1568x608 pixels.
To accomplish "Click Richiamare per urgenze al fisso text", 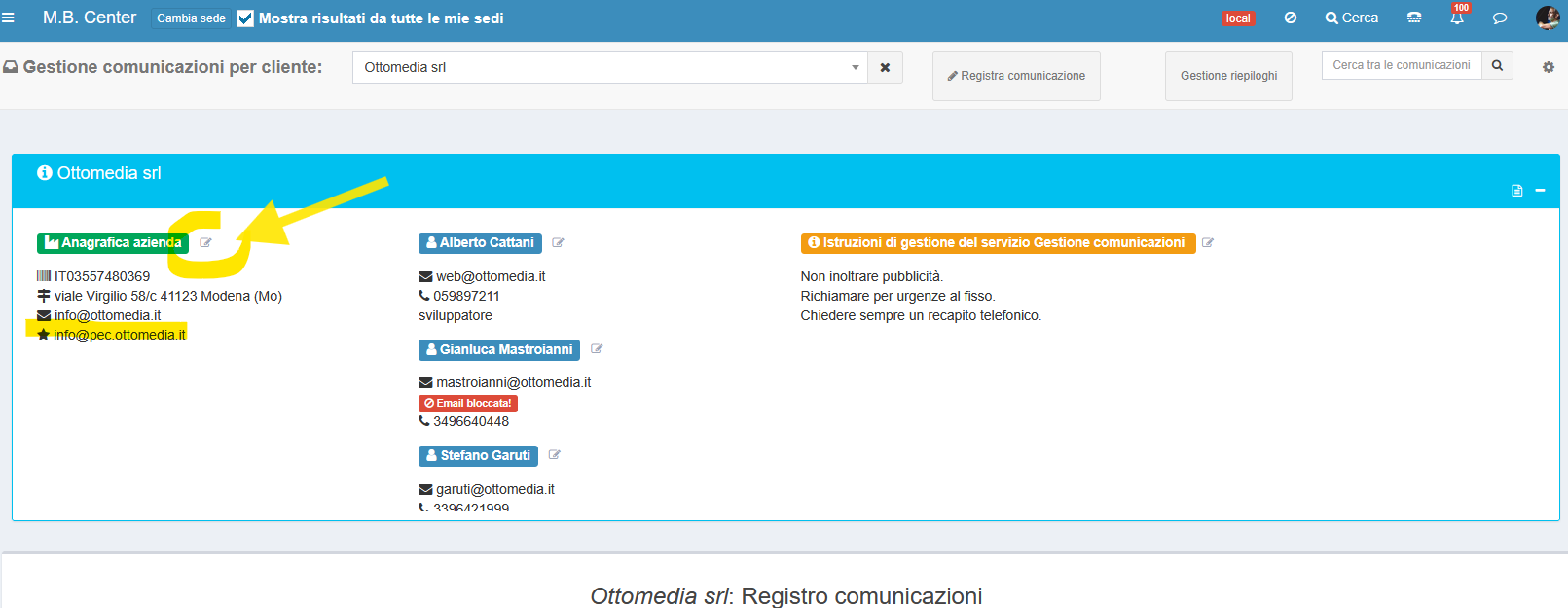I will [898, 296].
